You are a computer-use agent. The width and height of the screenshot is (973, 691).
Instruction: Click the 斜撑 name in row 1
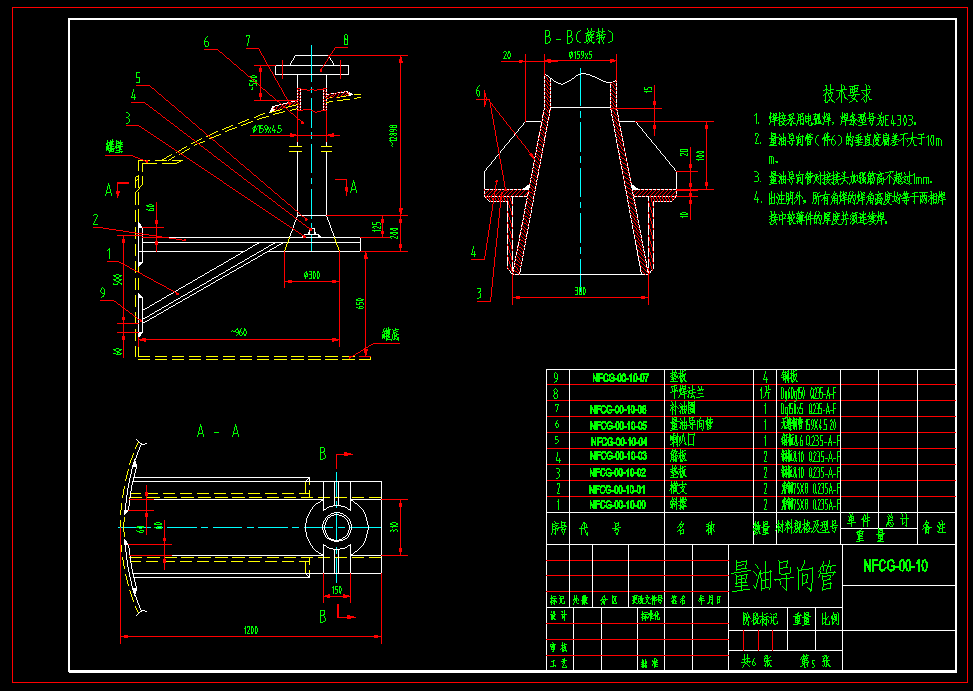coord(678,504)
